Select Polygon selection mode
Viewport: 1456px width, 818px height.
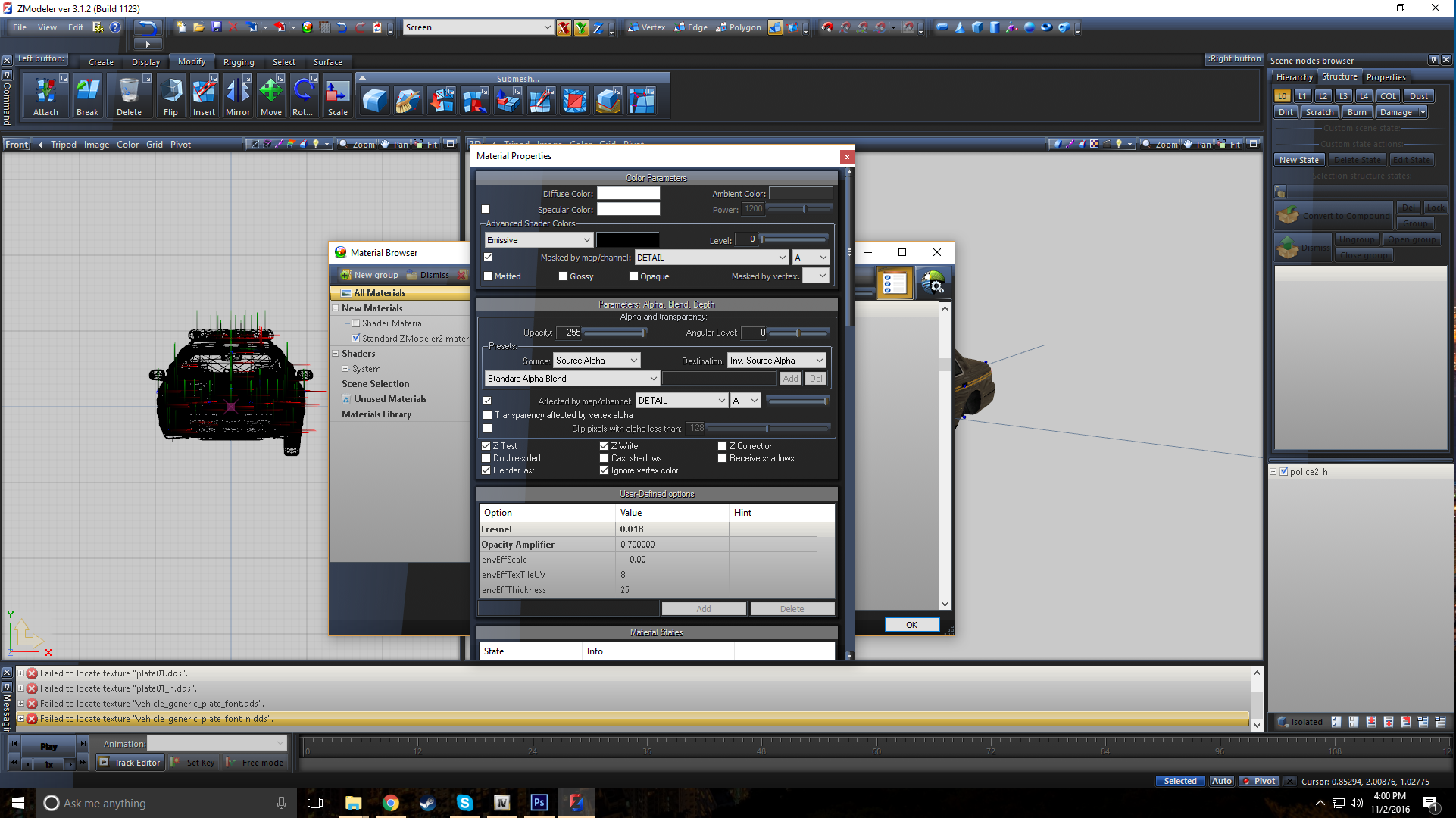tap(738, 27)
